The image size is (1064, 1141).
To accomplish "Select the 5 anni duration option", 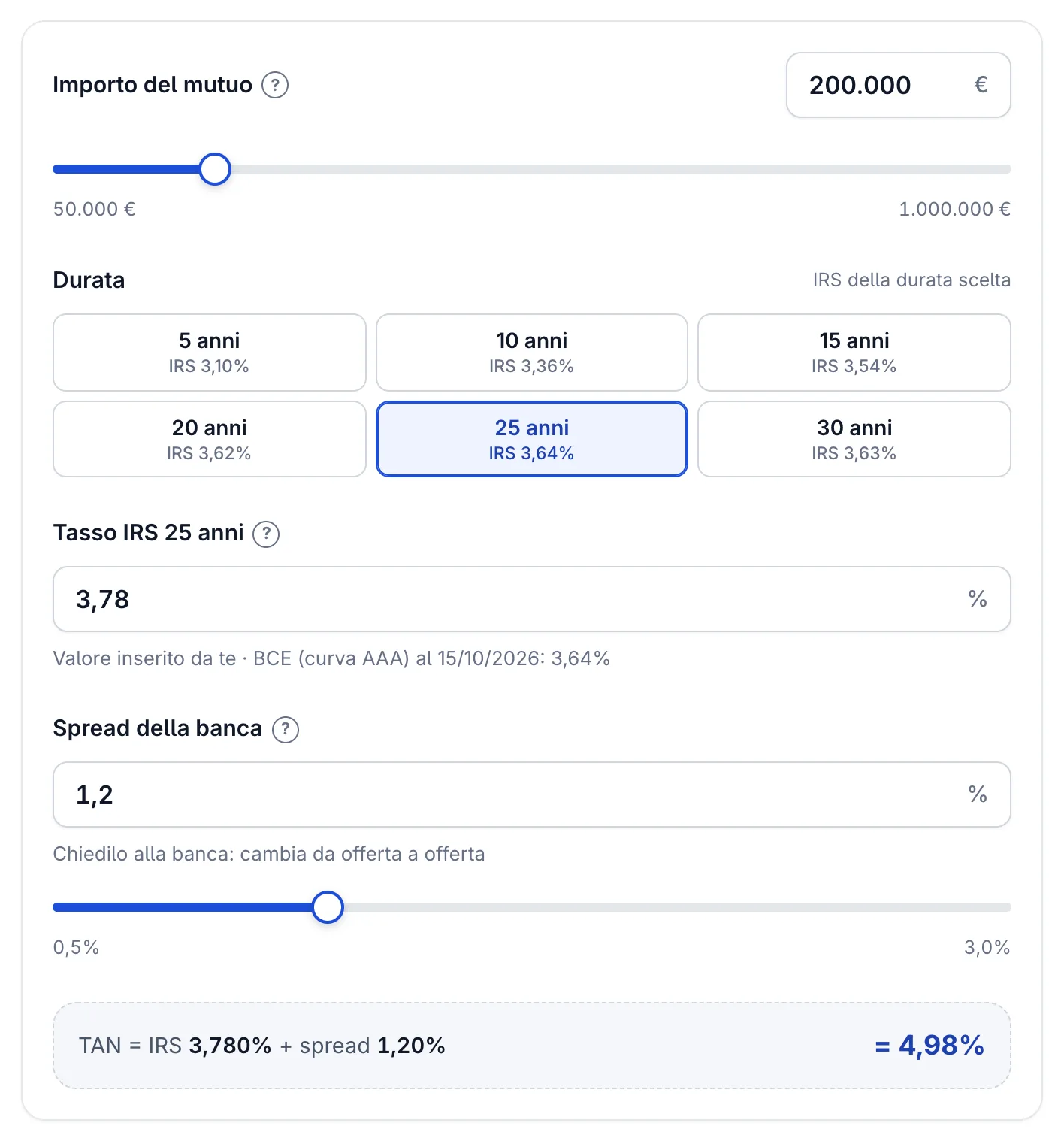I will (x=210, y=353).
